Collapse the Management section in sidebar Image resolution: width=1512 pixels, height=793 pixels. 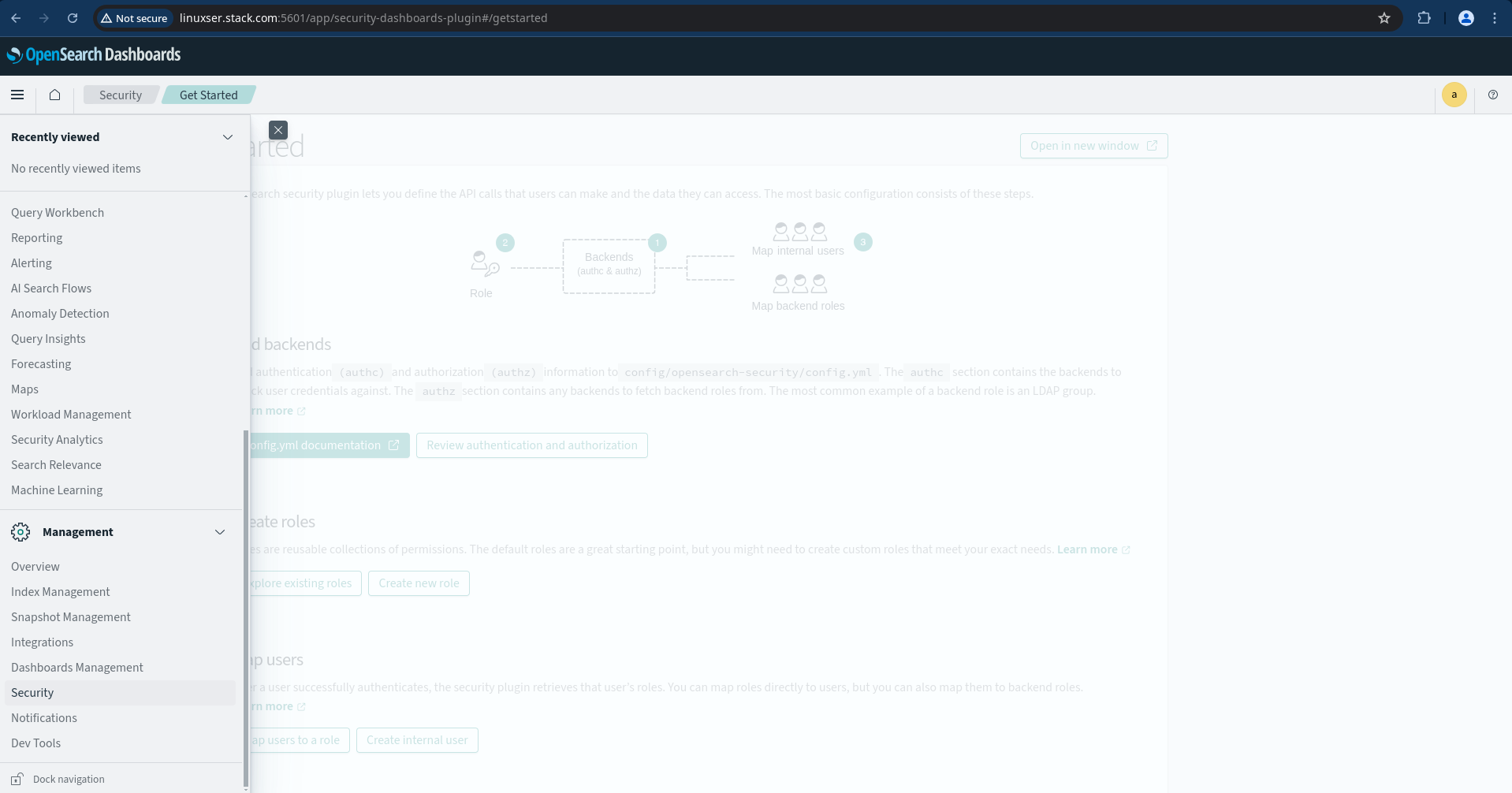[x=220, y=532]
